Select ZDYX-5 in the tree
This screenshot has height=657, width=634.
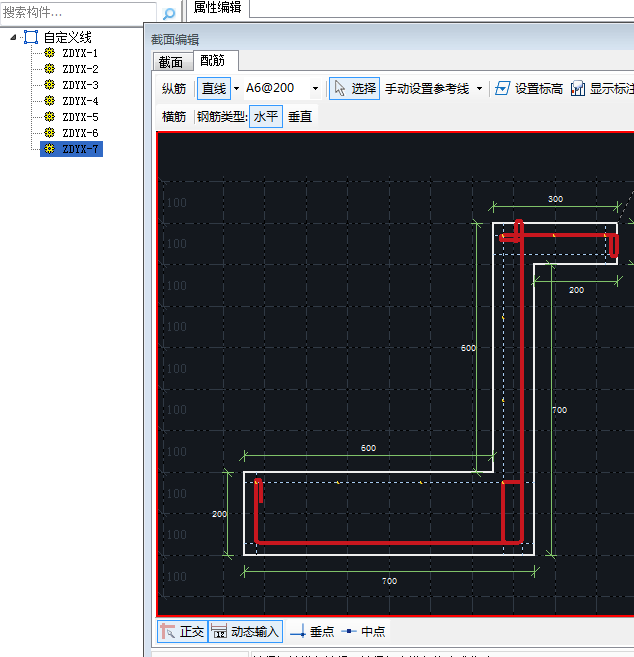pos(80,117)
